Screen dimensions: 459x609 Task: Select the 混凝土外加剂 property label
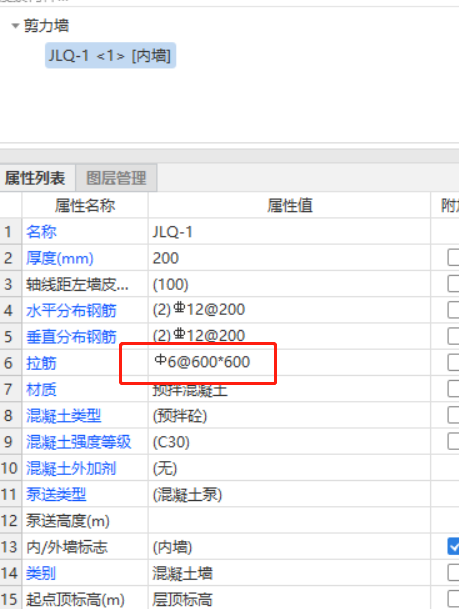pos(71,468)
